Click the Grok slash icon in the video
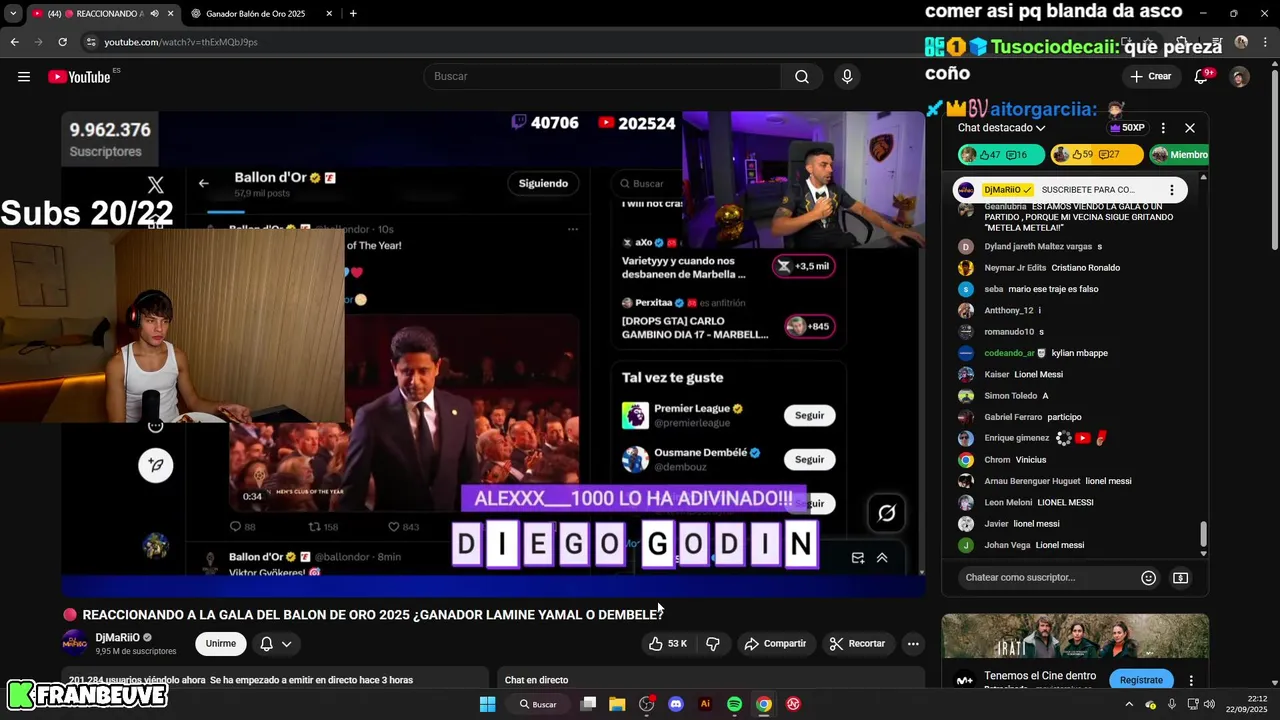 886,513
